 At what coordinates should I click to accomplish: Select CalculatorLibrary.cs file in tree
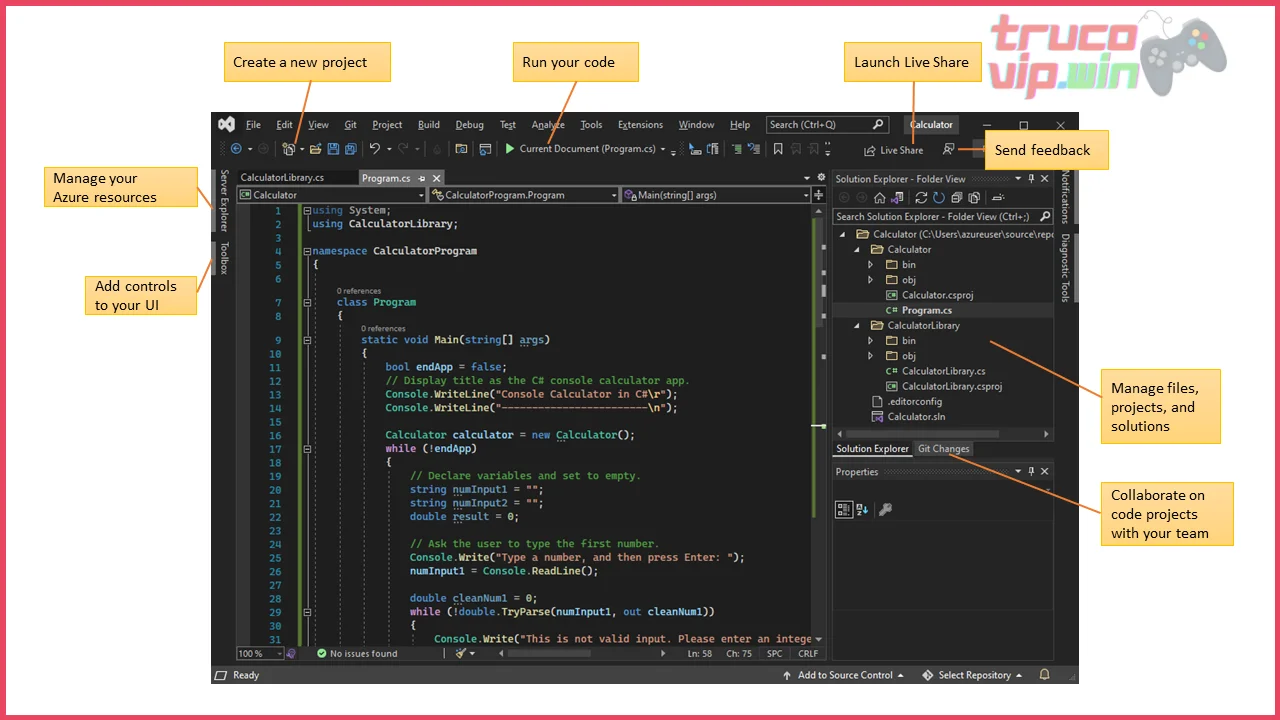pos(943,371)
